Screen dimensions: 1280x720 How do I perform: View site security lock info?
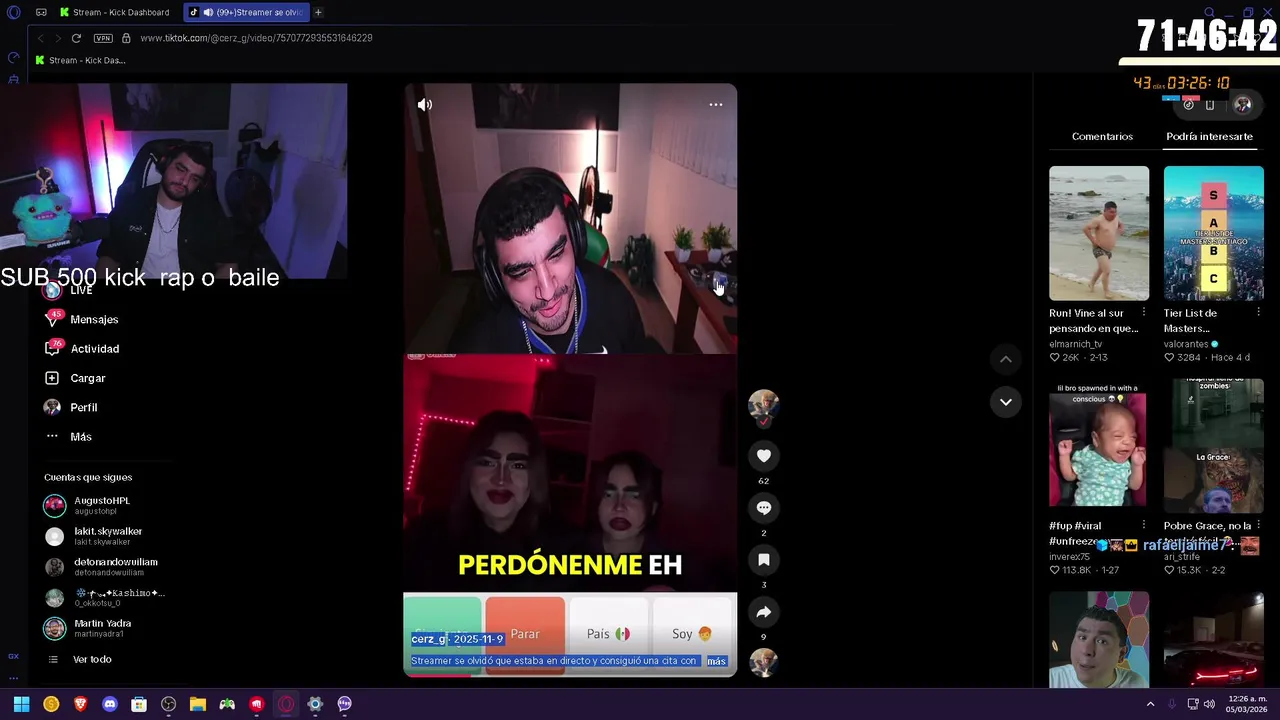coord(126,38)
